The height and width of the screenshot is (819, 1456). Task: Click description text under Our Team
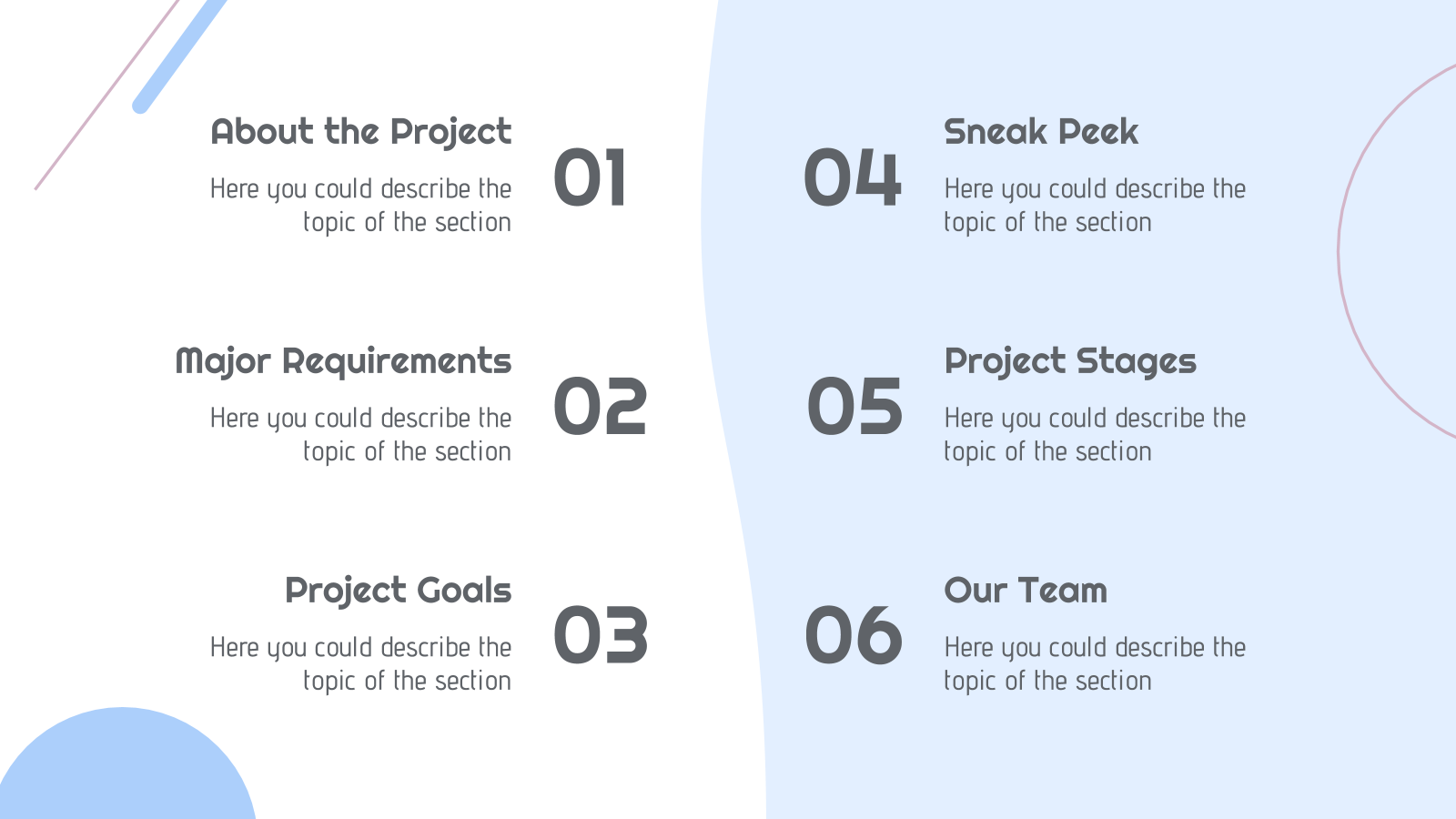1095,664
